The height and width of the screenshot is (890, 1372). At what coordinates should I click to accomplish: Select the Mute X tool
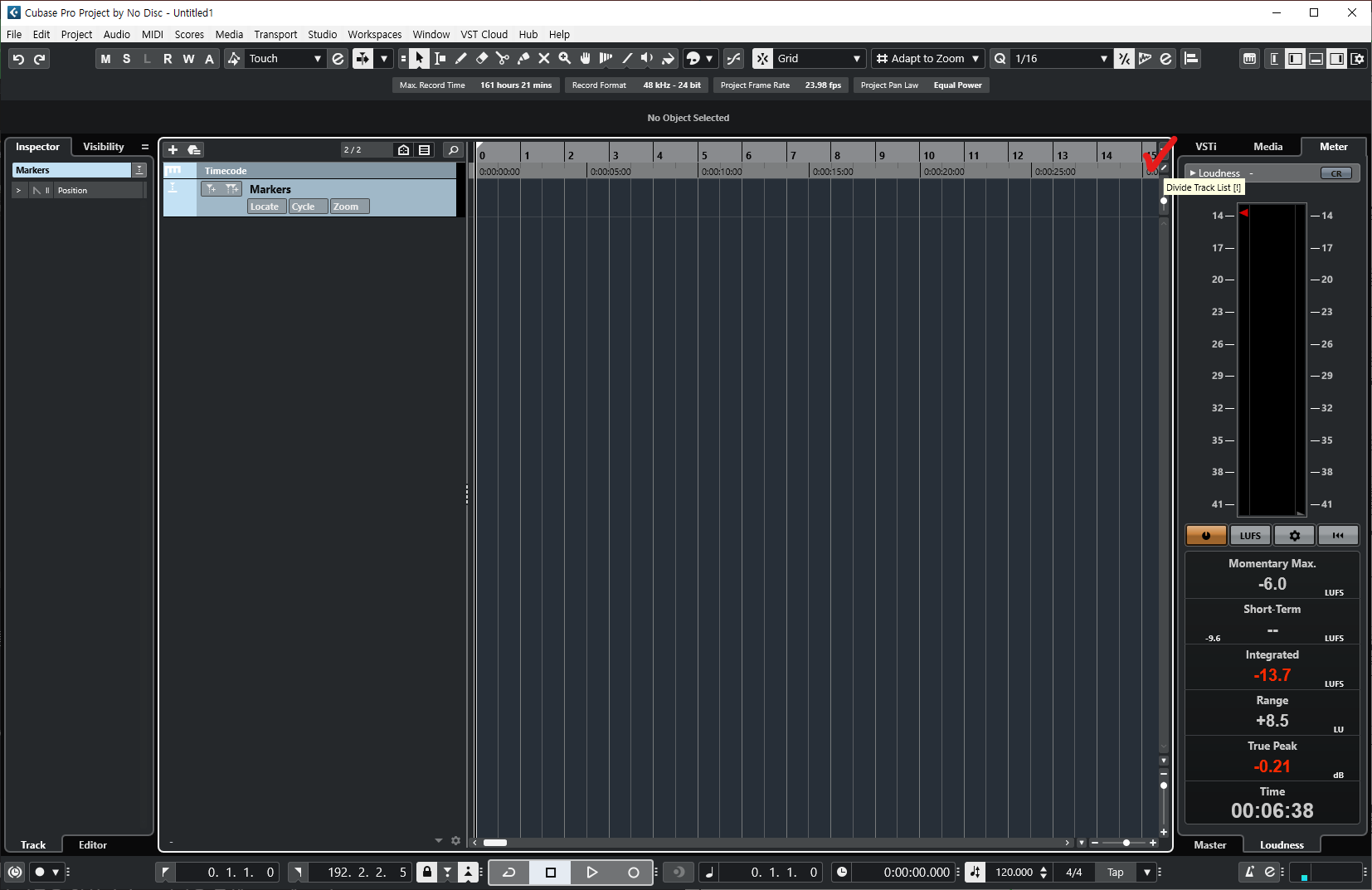click(544, 59)
